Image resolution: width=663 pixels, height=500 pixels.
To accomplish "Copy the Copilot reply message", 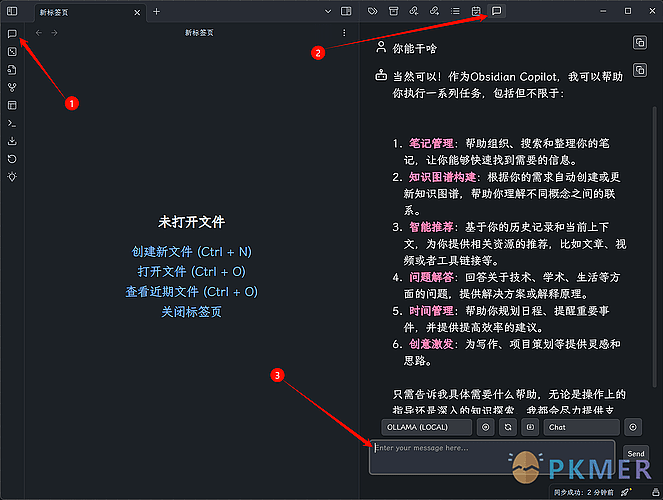I will (x=640, y=70).
